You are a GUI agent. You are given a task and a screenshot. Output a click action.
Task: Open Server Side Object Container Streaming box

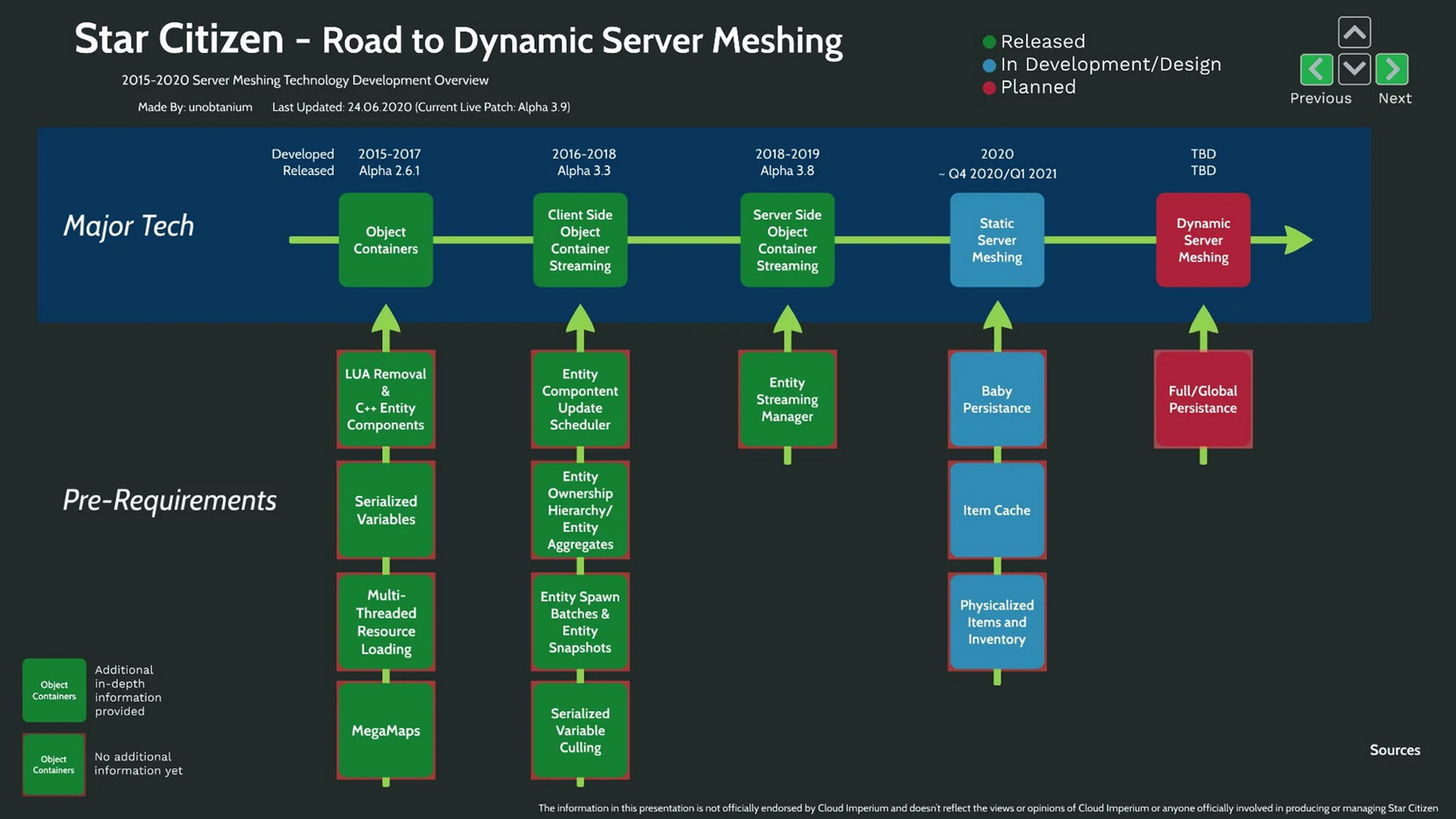click(x=787, y=240)
